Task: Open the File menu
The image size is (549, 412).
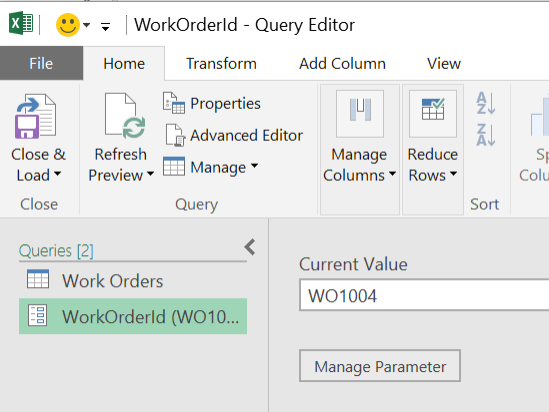Action: (x=41, y=63)
